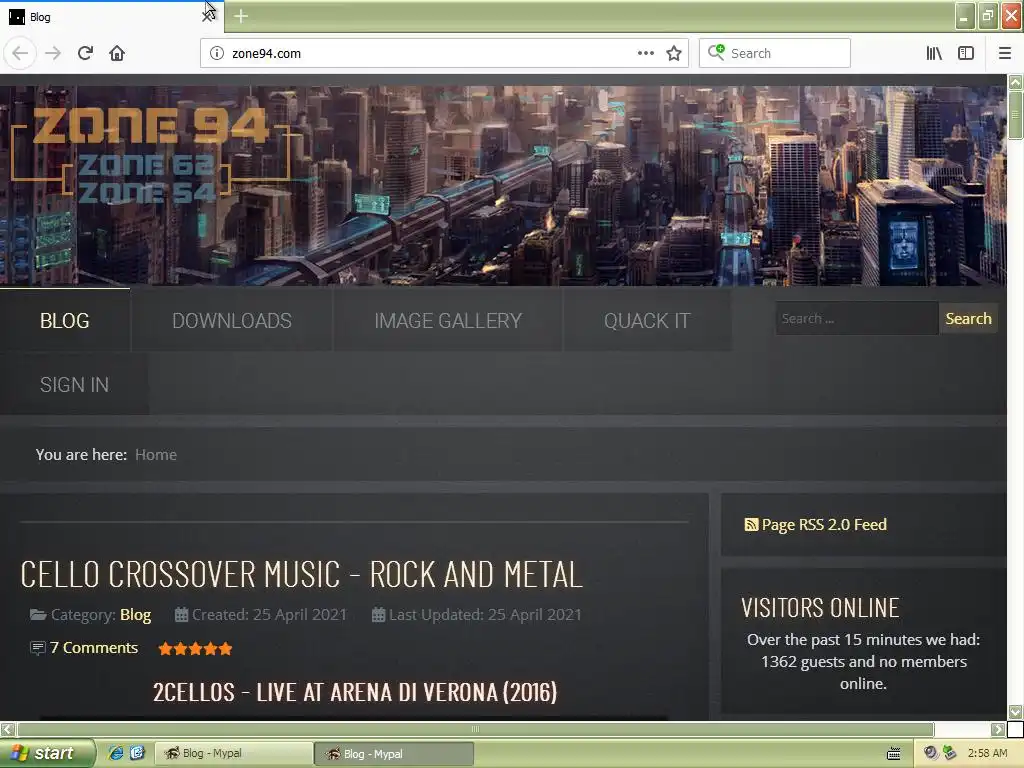The width and height of the screenshot is (1024, 768).
Task: Click the vertical scrollbar down arrow
Action: pos(1015,712)
